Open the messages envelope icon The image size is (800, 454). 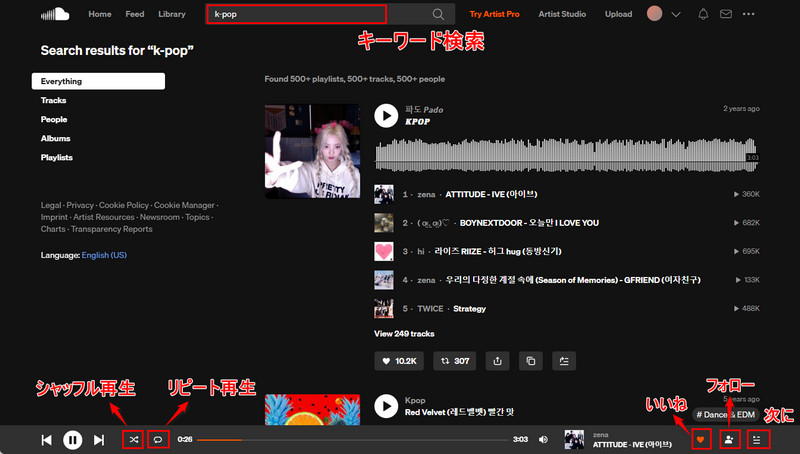point(726,14)
